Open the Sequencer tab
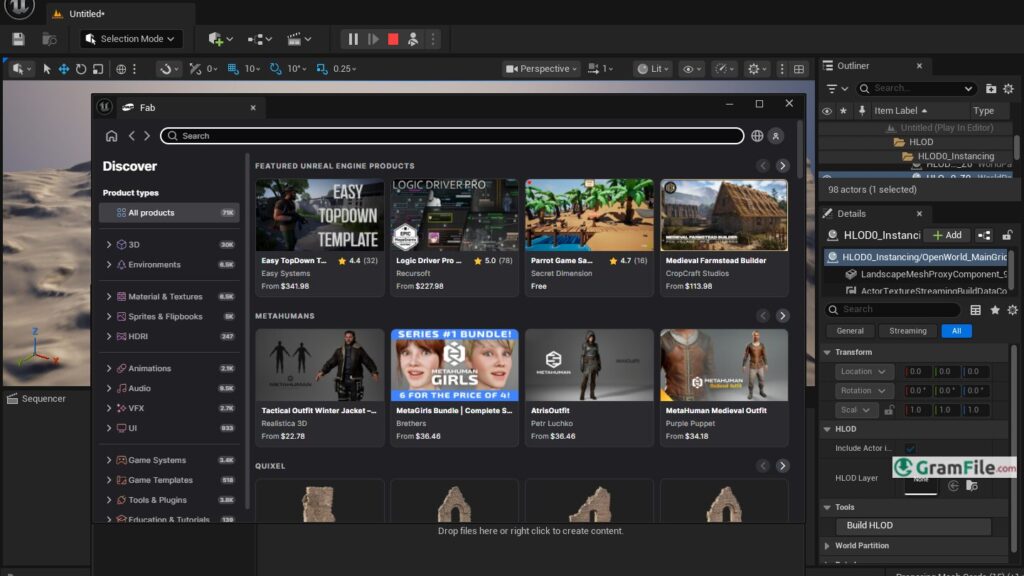1024x576 pixels. (37, 399)
